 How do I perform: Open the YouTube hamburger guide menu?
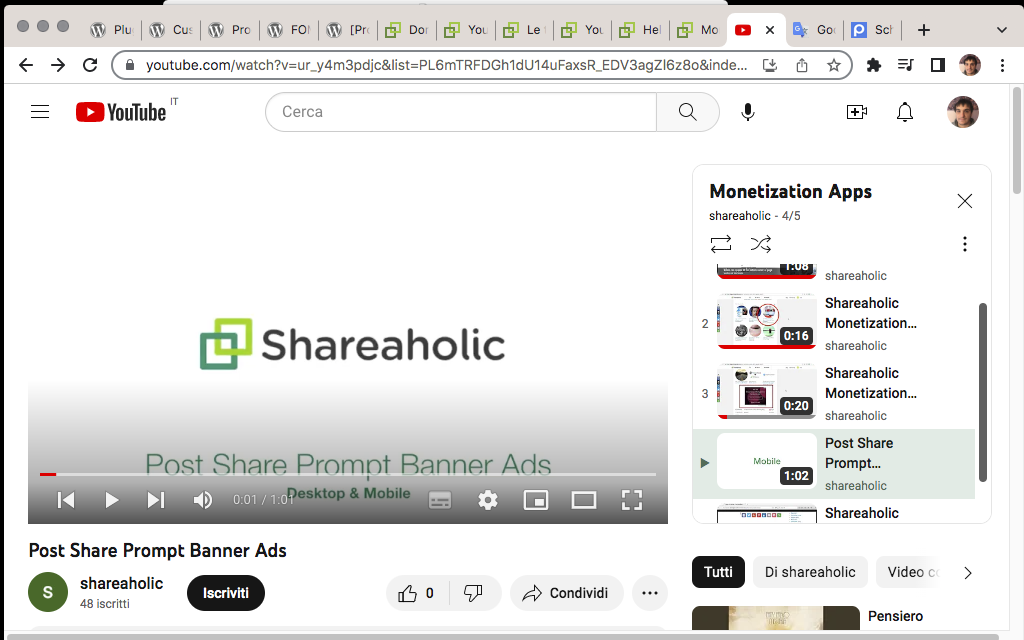[x=40, y=112]
